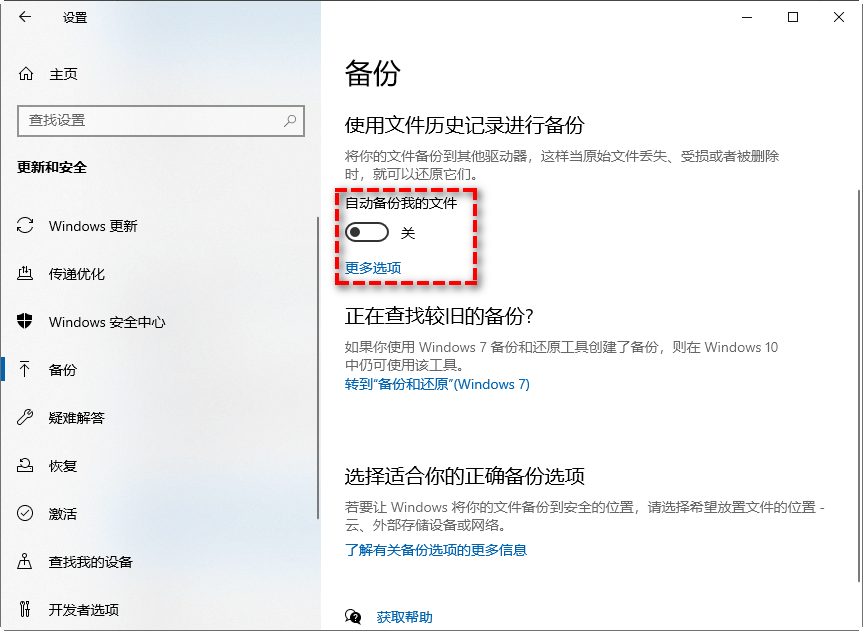Enable the 自动备份我的文件 toggle
The image size is (863, 631).
click(366, 231)
